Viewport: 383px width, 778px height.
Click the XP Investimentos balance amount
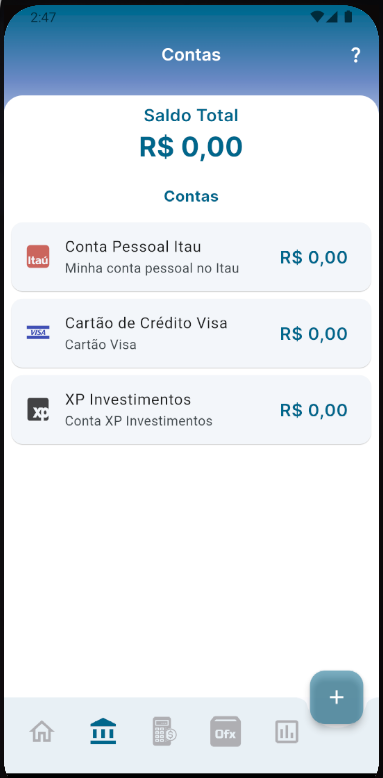coord(314,410)
